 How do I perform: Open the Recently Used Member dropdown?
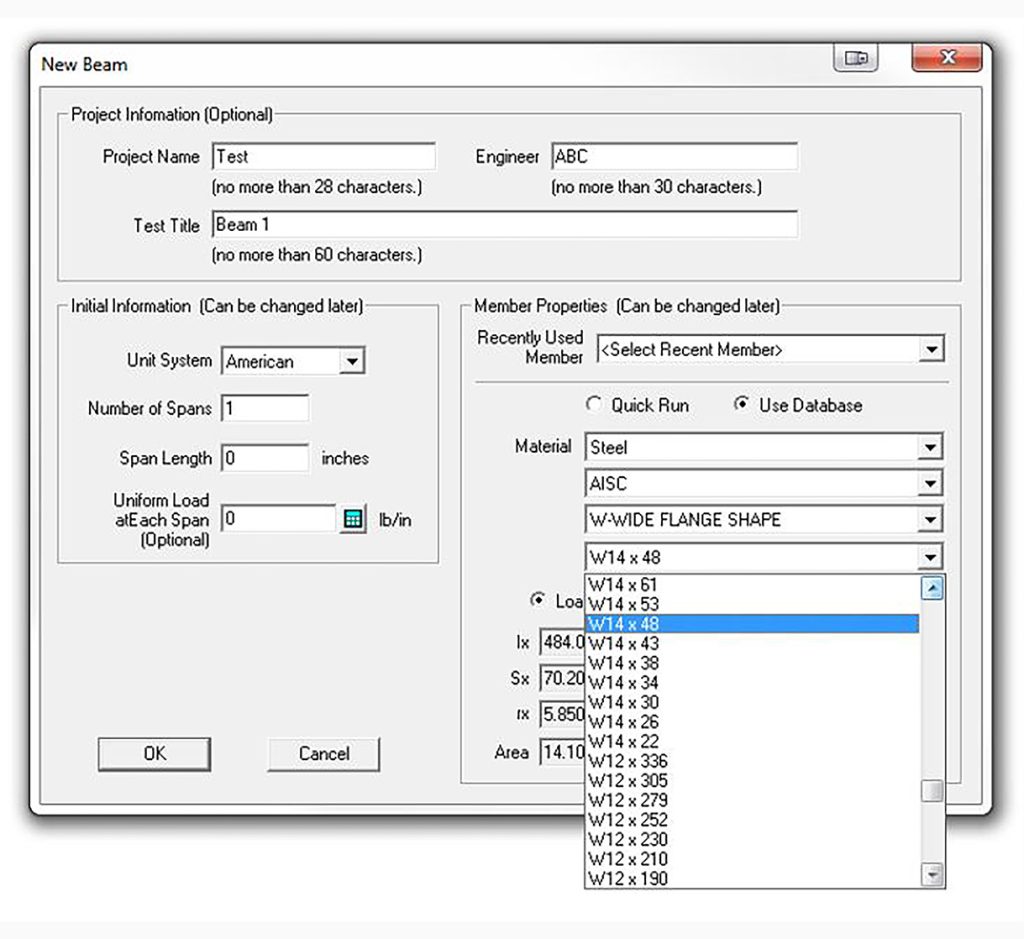(x=932, y=349)
